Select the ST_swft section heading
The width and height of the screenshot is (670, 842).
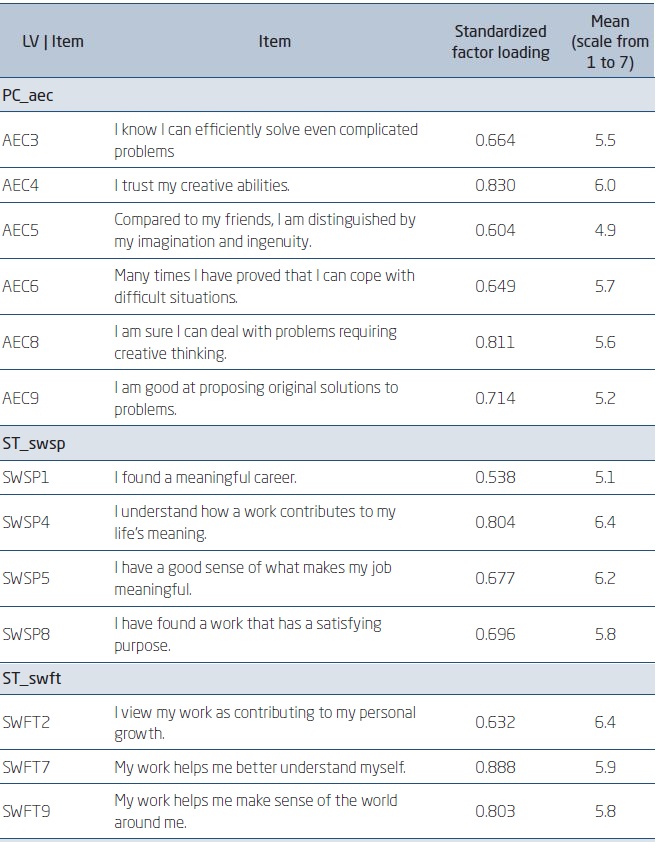click(32, 679)
